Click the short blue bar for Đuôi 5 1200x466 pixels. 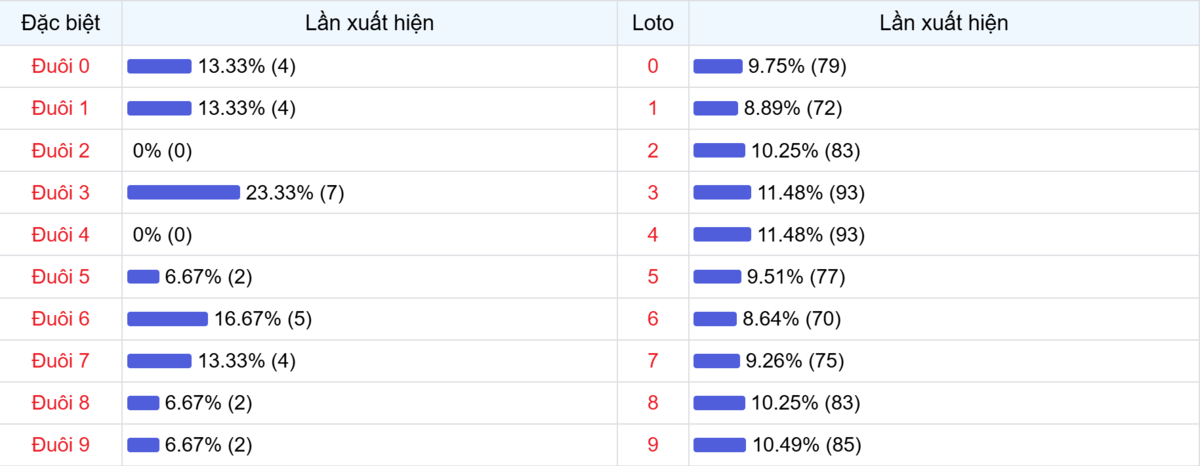coord(143,276)
